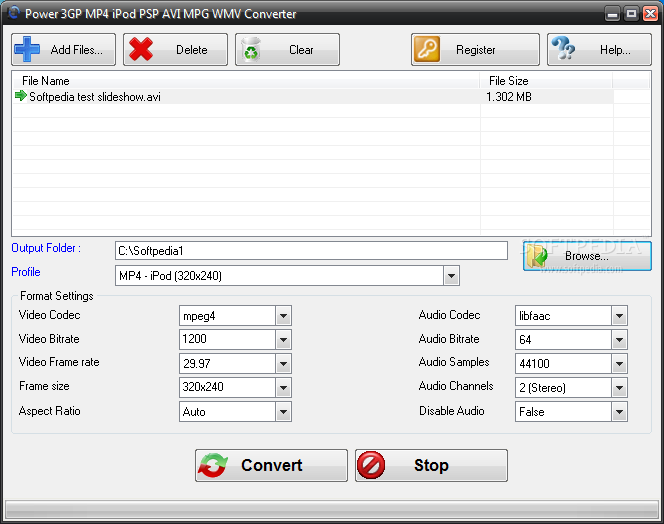The width and height of the screenshot is (664, 524).
Task: Click the Output Folder path field
Action: coord(311,251)
